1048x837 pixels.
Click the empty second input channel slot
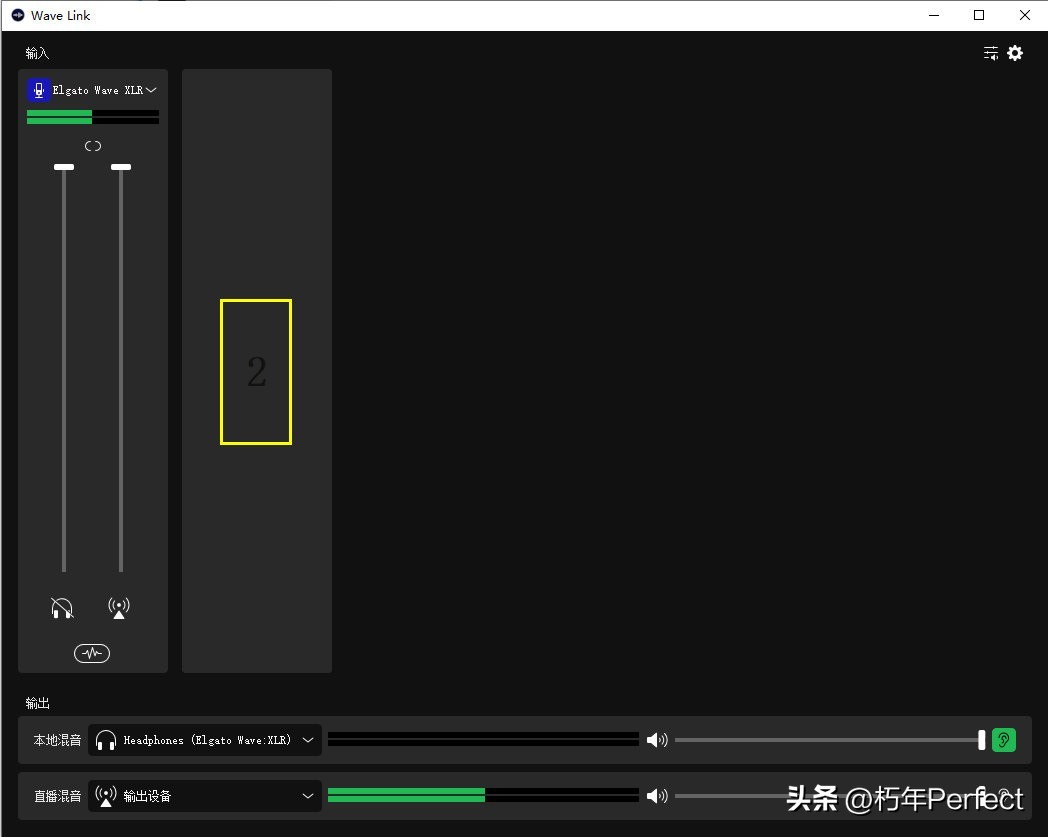click(257, 371)
